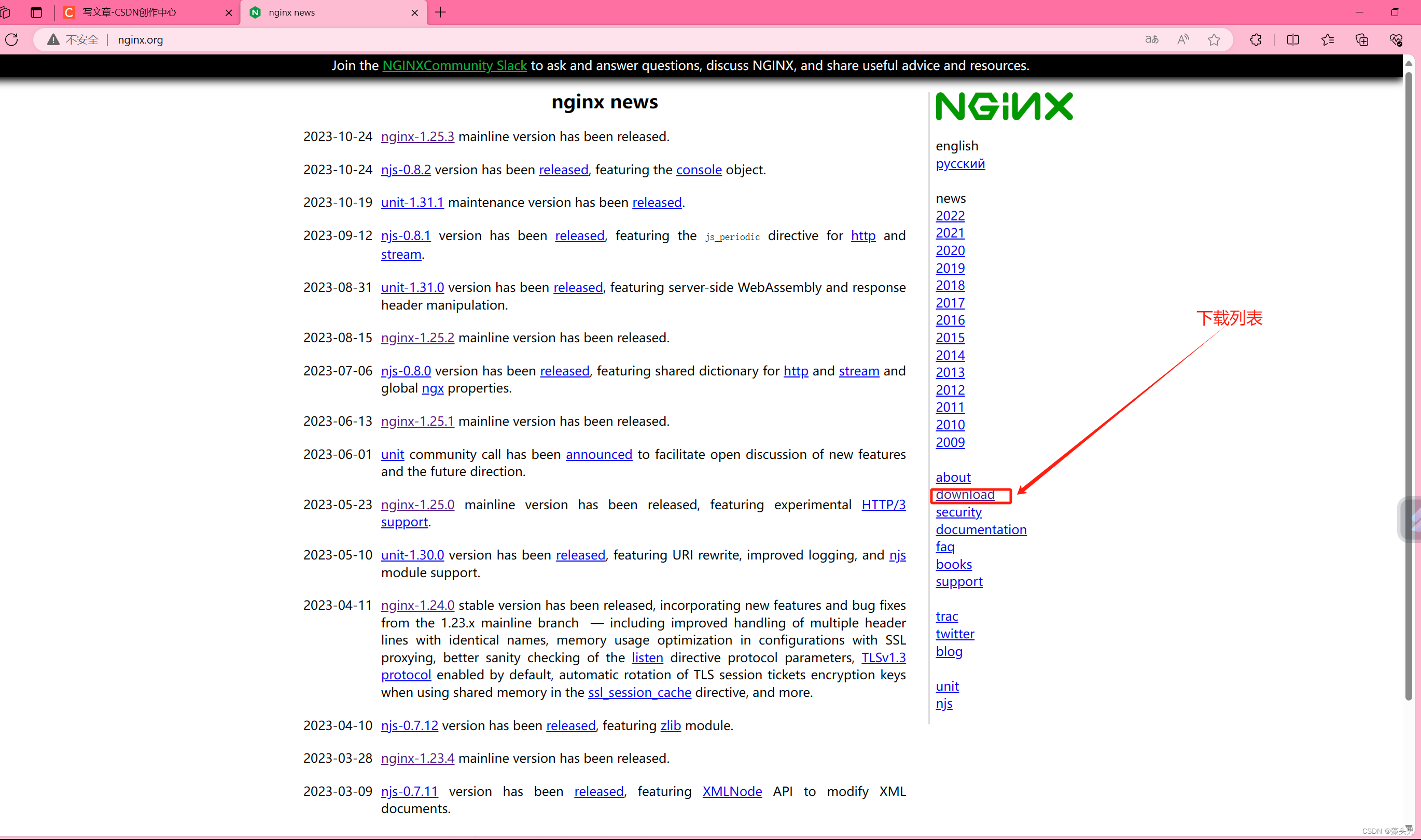1421x840 pixels.
Task: Open the trac link
Action: [x=946, y=617]
